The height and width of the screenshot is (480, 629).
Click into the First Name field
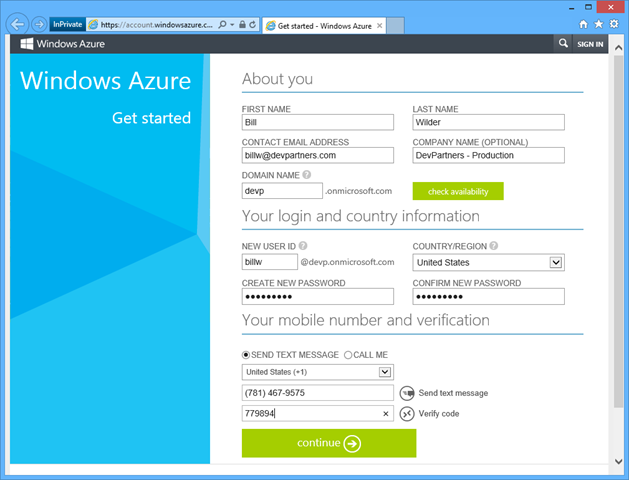[318, 123]
